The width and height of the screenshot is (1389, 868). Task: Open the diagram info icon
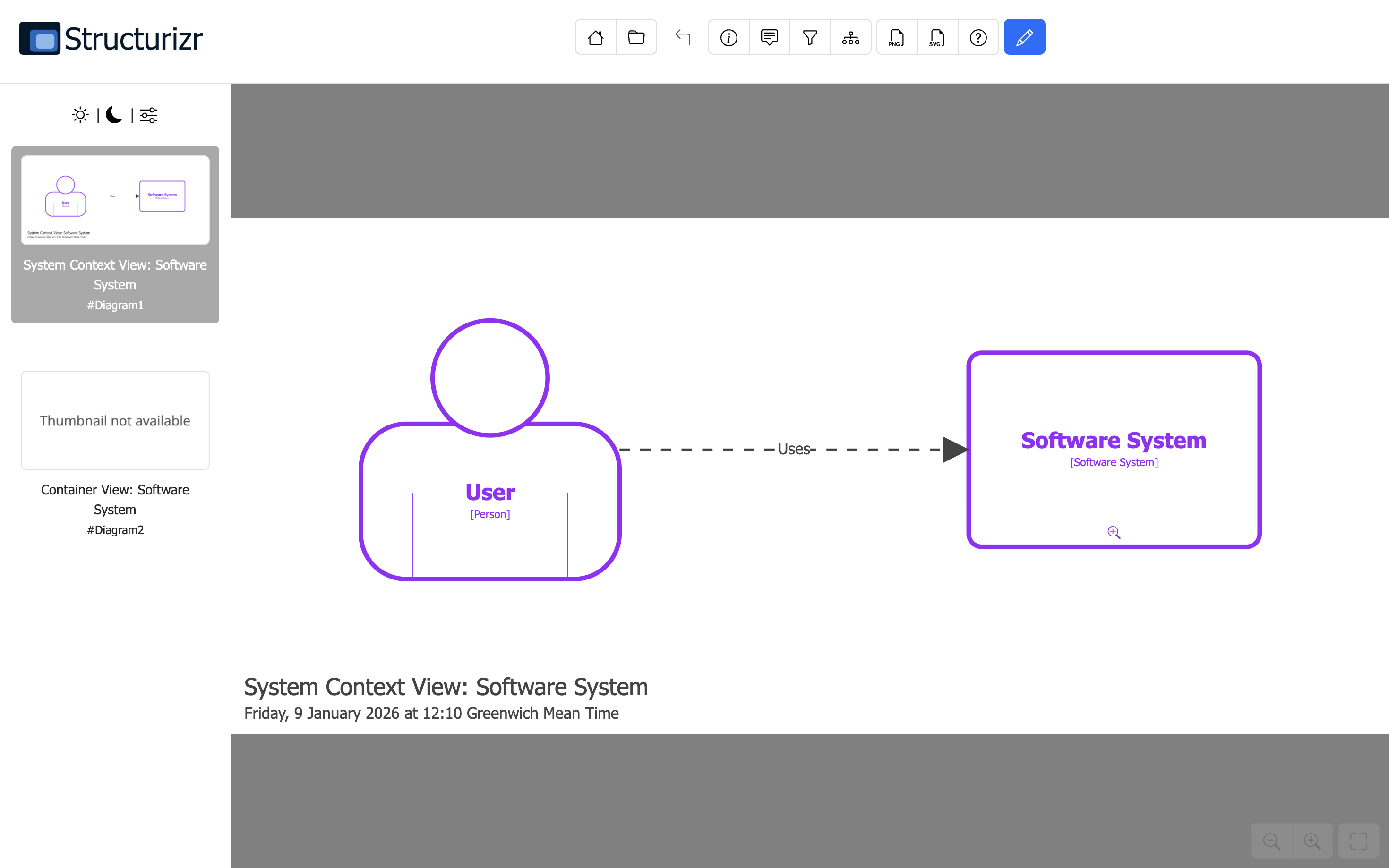click(x=729, y=37)
